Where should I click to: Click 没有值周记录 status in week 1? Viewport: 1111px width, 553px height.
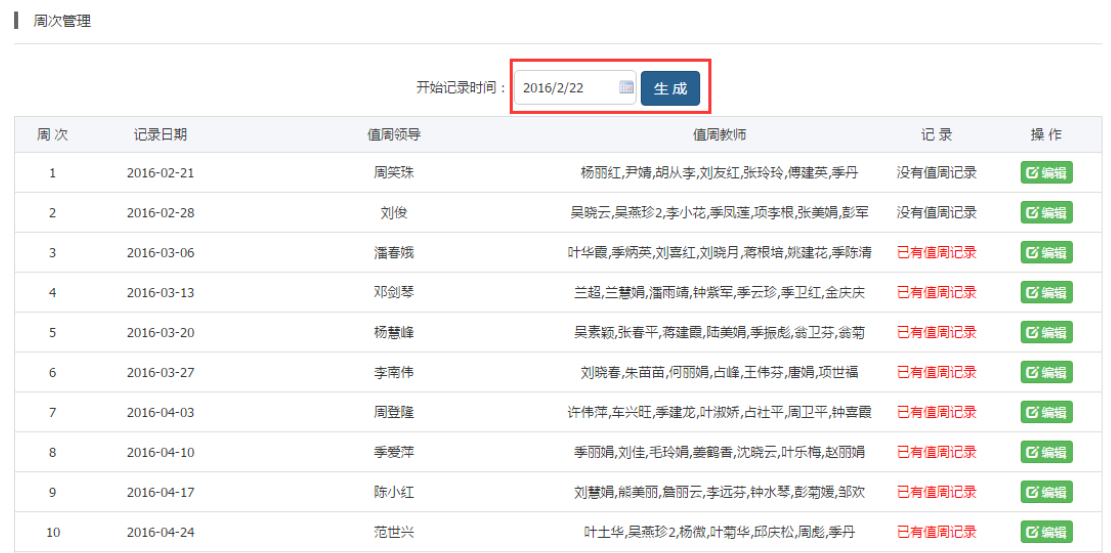(936, 172)
